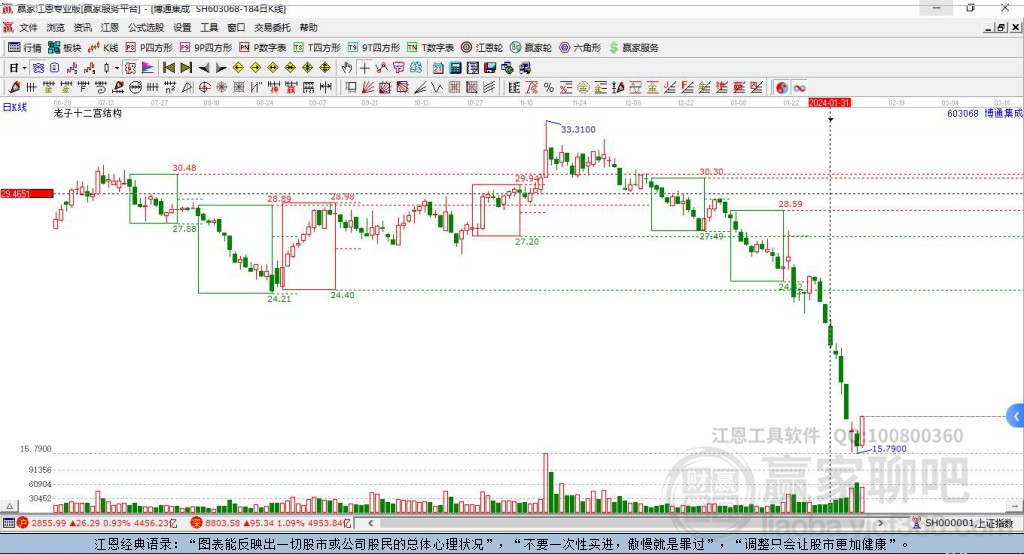1024x554 pixels.
Task: Open the 工具 menu
Action: pyautogui.click(x=209, y=27)
